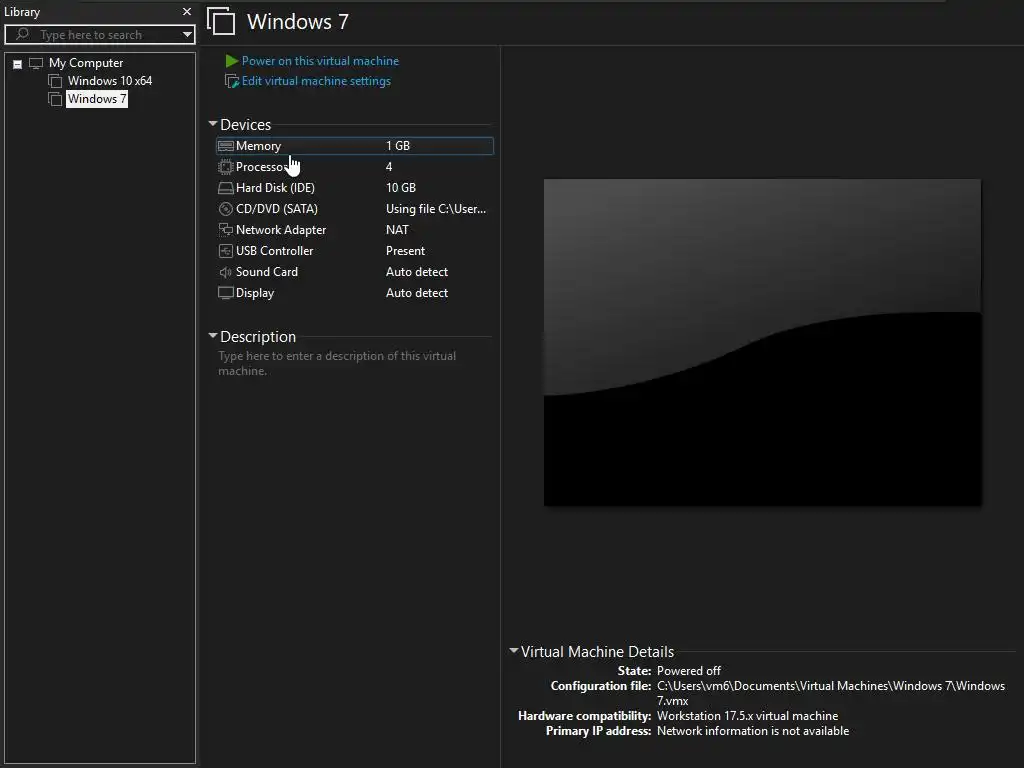Screen dimensions: 1024x768
Task: Collapse the Virtual Machine Details section
Action: [x=514, y=650]
